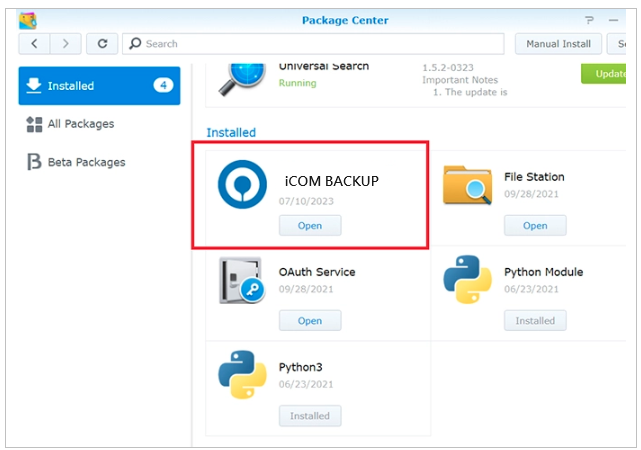Click the green Update button
This screenshot has height=450, width=641.
coord(603,74)
